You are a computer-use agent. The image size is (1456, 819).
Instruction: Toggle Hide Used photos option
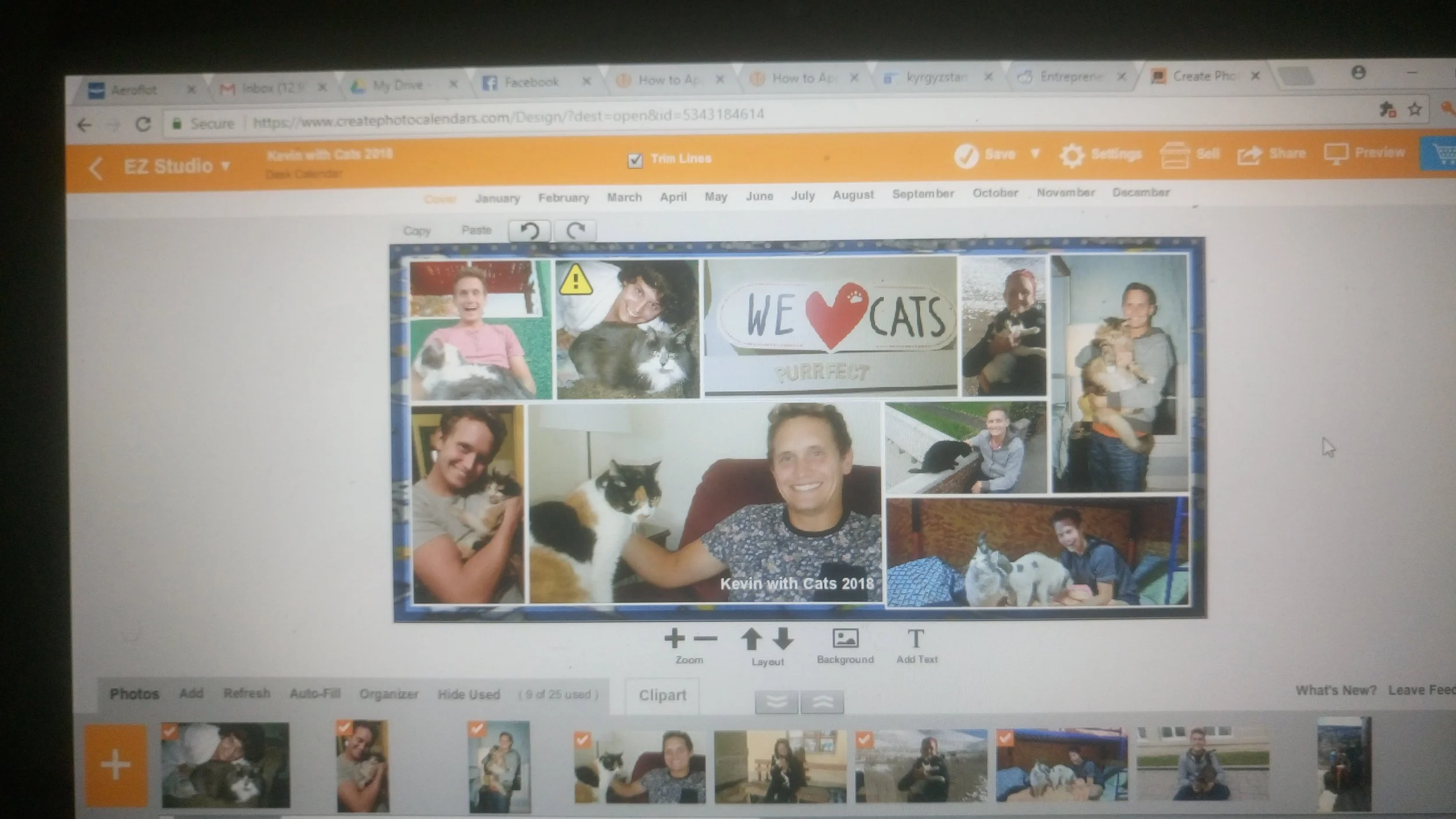468,694
